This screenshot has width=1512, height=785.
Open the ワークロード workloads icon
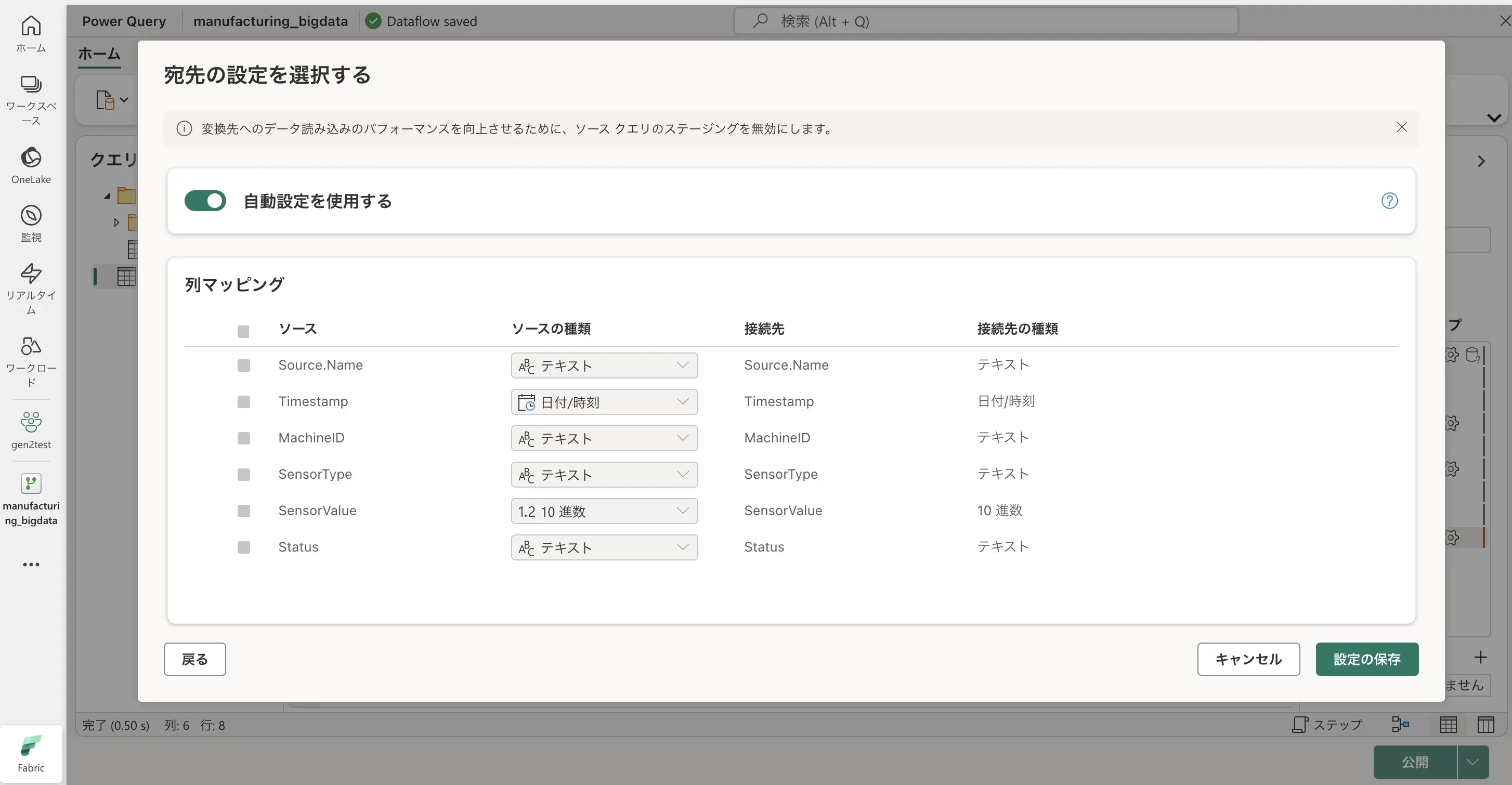[31, 360]
